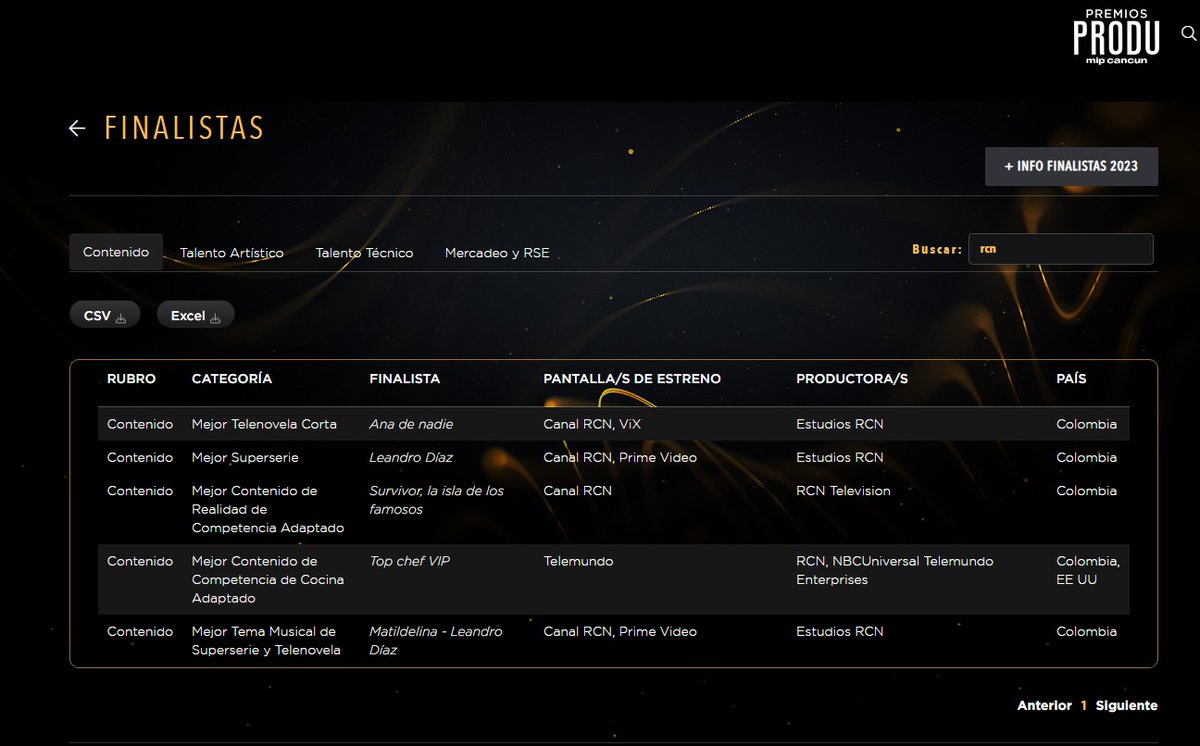Select the finalist Leandro Díaz
This screenshot has width=1200, height=746.
click(411, 457)
